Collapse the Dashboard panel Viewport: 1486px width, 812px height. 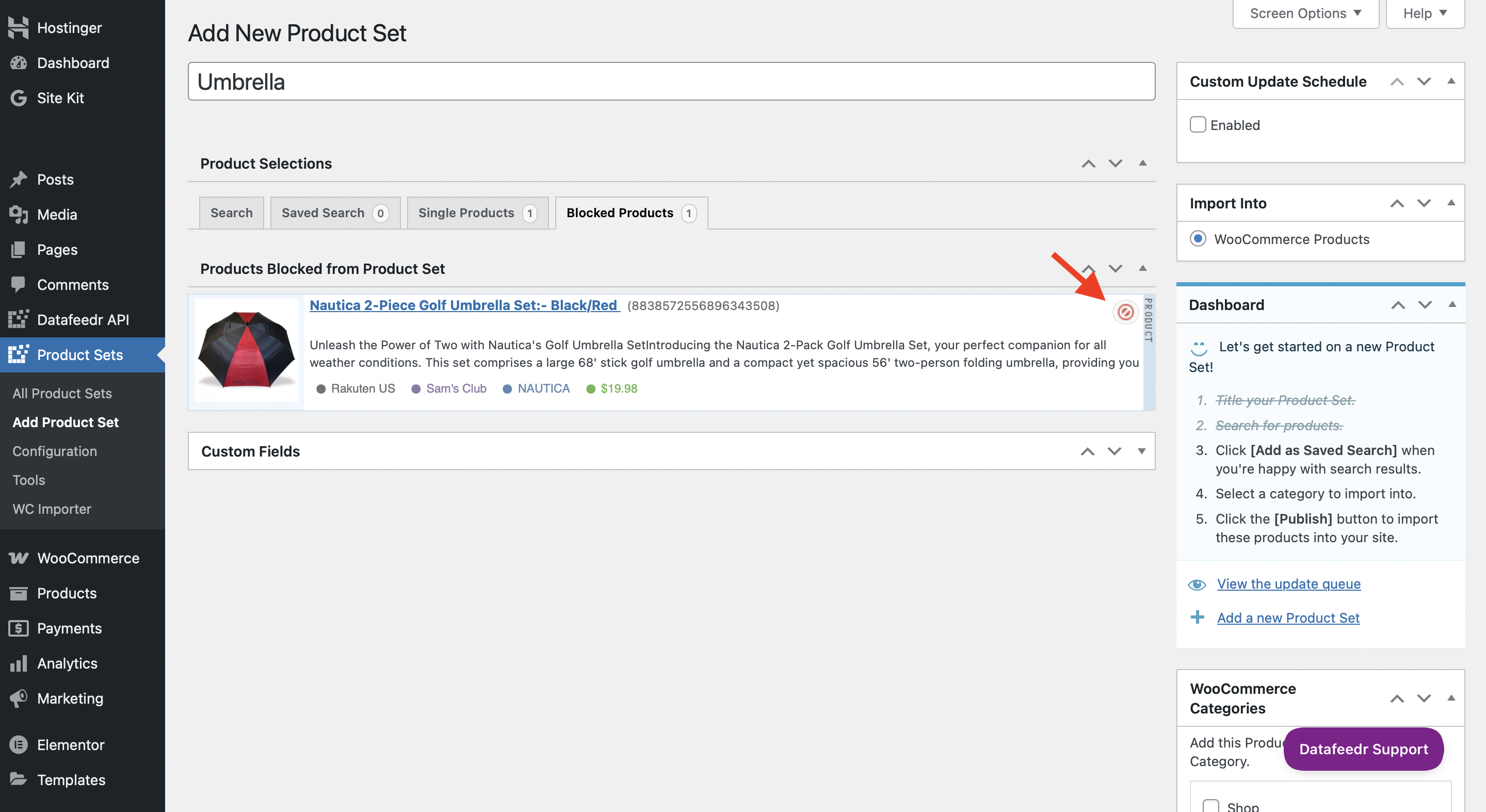[1452, 304]
